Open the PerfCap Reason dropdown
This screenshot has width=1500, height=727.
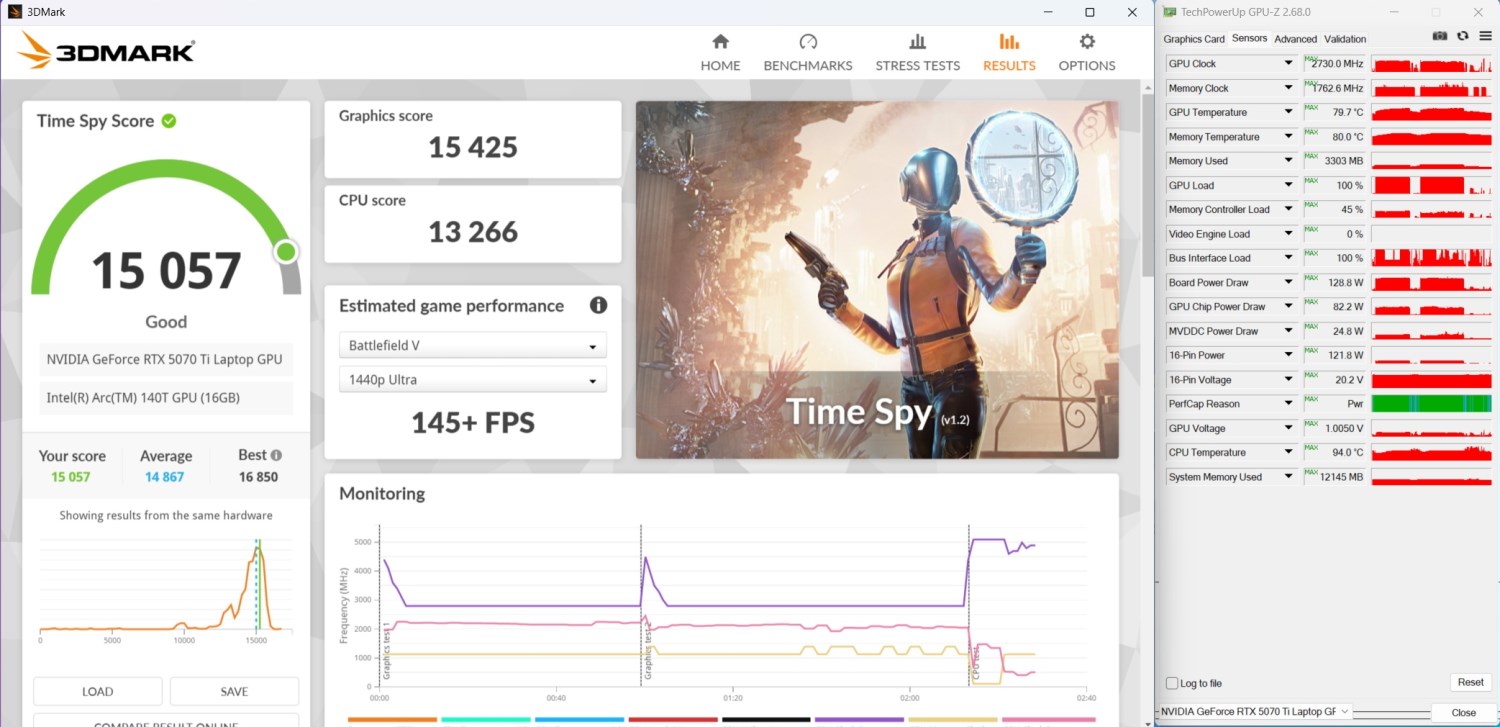tap(1289, 404)
